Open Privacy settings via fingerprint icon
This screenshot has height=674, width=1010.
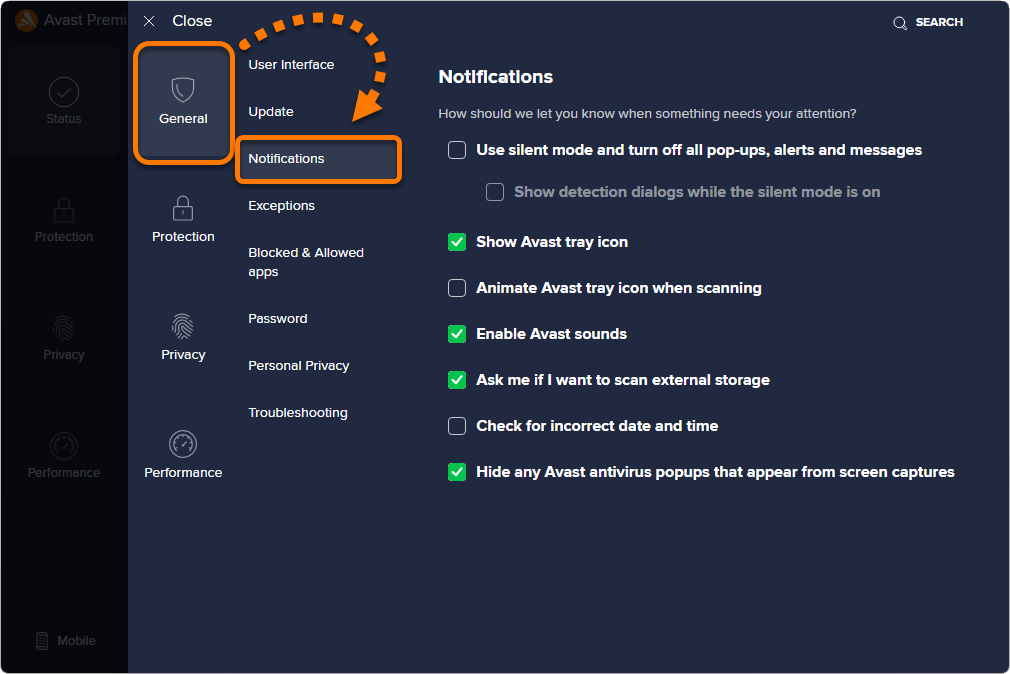(183, 327)
